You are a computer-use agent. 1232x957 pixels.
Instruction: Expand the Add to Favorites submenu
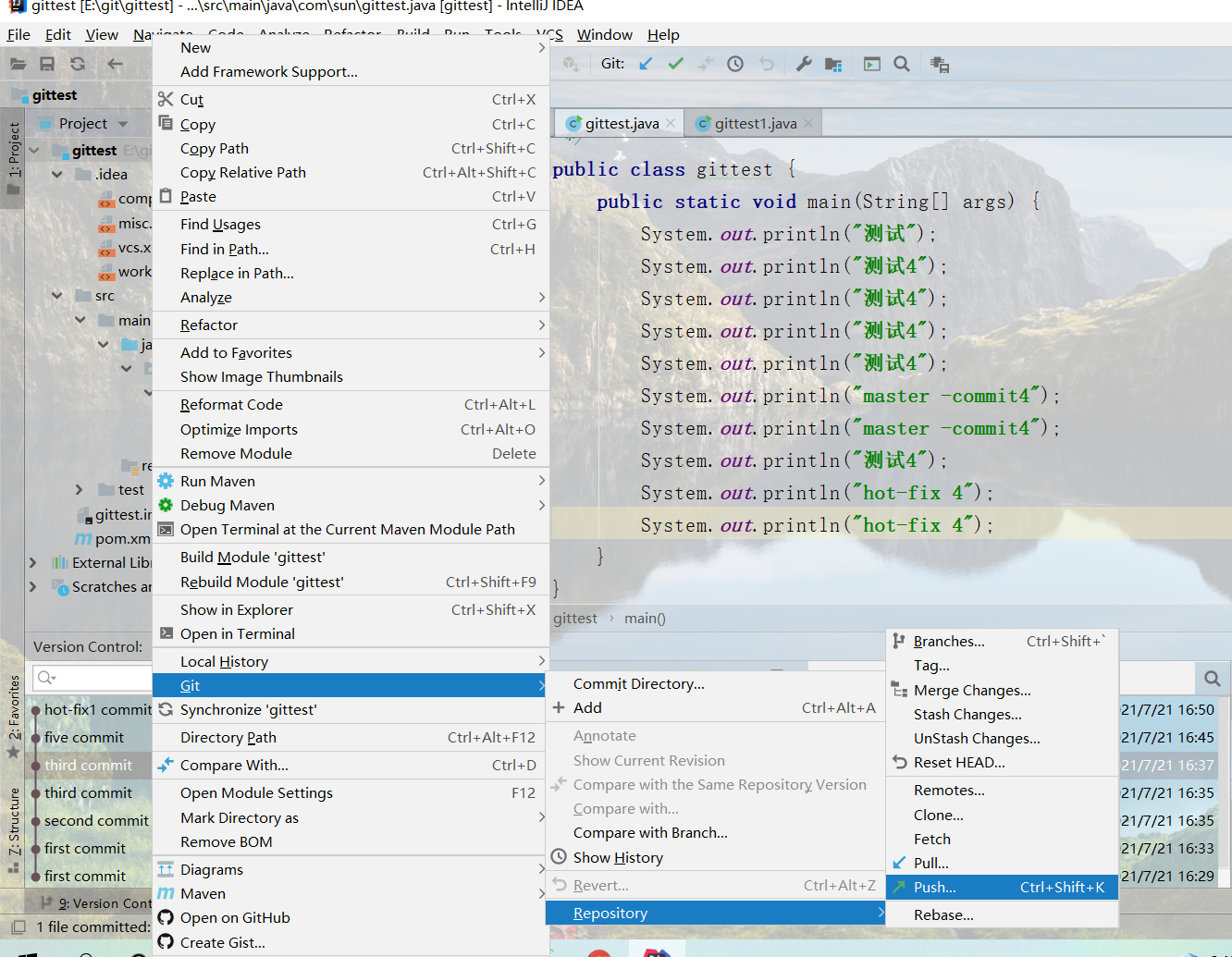pyautogui.click(x=542, y=352)
